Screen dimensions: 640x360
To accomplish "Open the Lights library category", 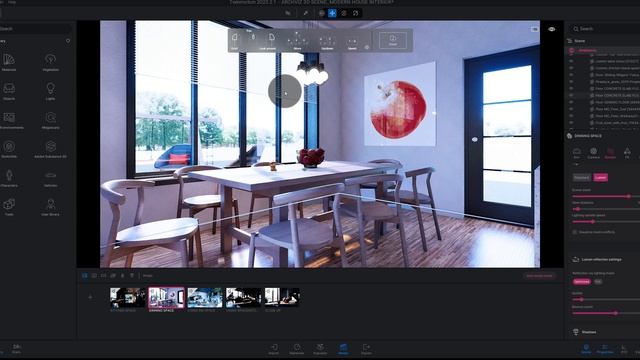I will (50, 91).
